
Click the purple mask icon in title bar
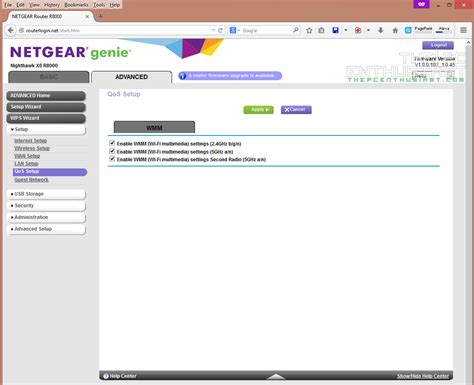tap(422, 4)
